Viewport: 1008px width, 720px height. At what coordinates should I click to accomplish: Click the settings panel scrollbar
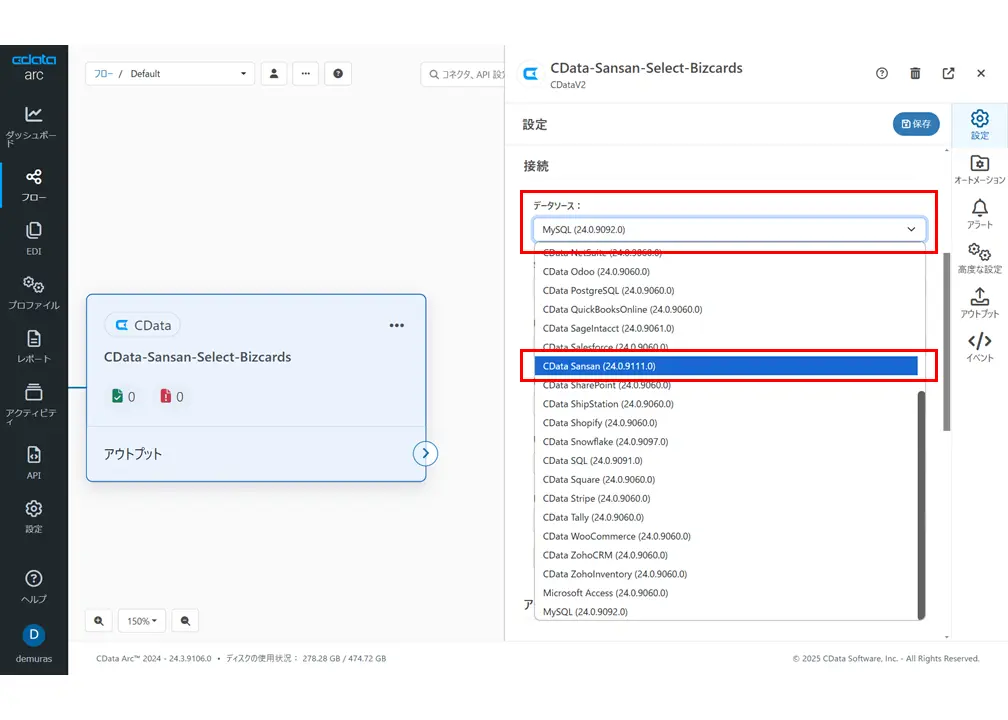[946, 341]
